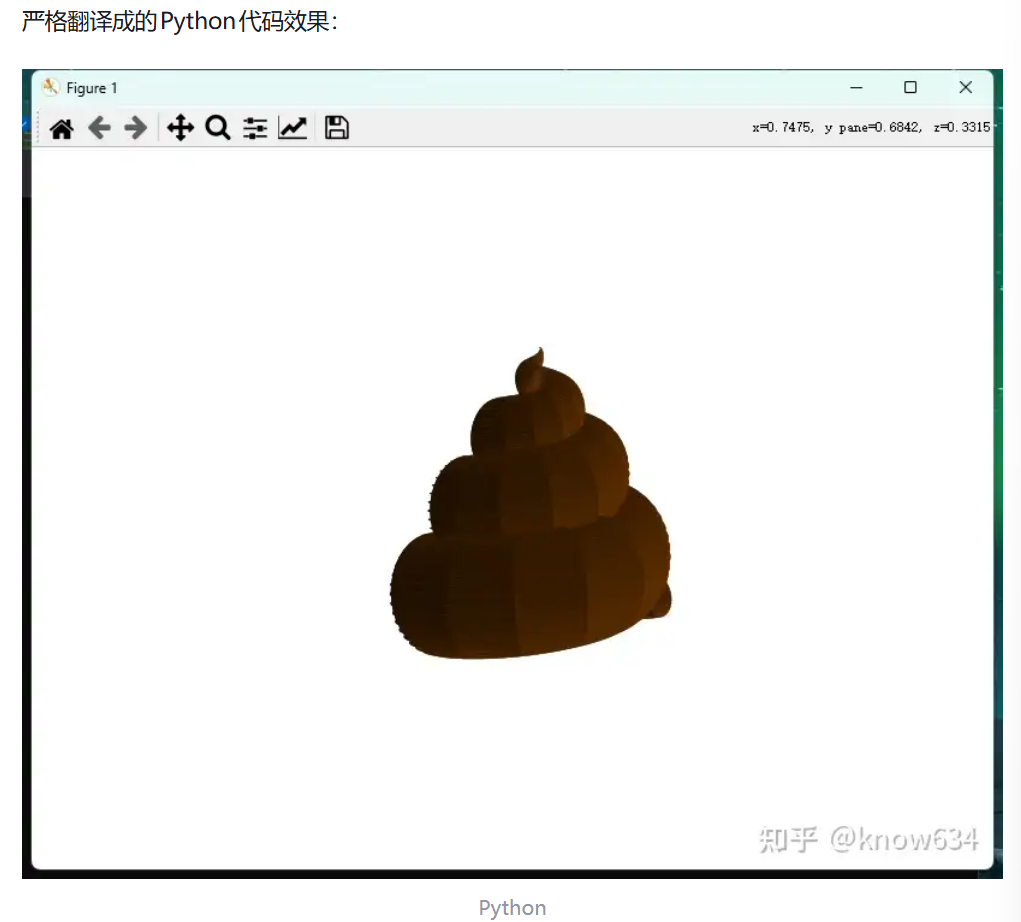Image resolution: width=1021 pixels, height=922 pixels.
Task: Click the small bump at the shape's right base
Action: coord(661,601)
